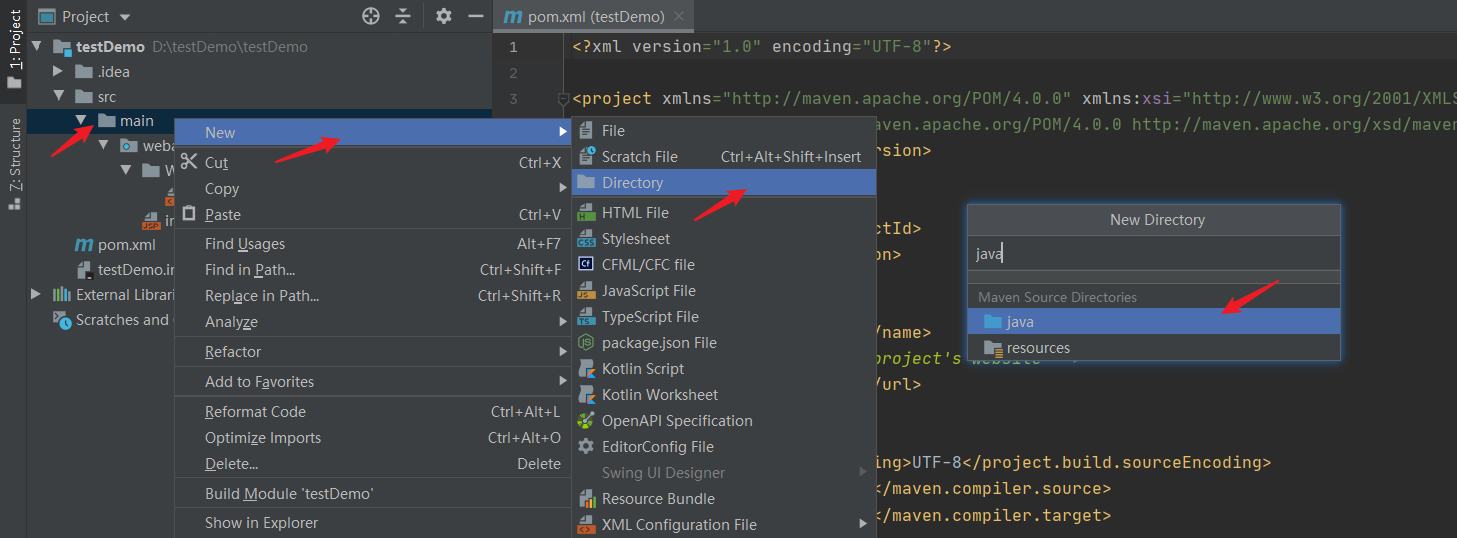Select File in New submenu
Screen dimensions: 1457x538
[724, 131]
